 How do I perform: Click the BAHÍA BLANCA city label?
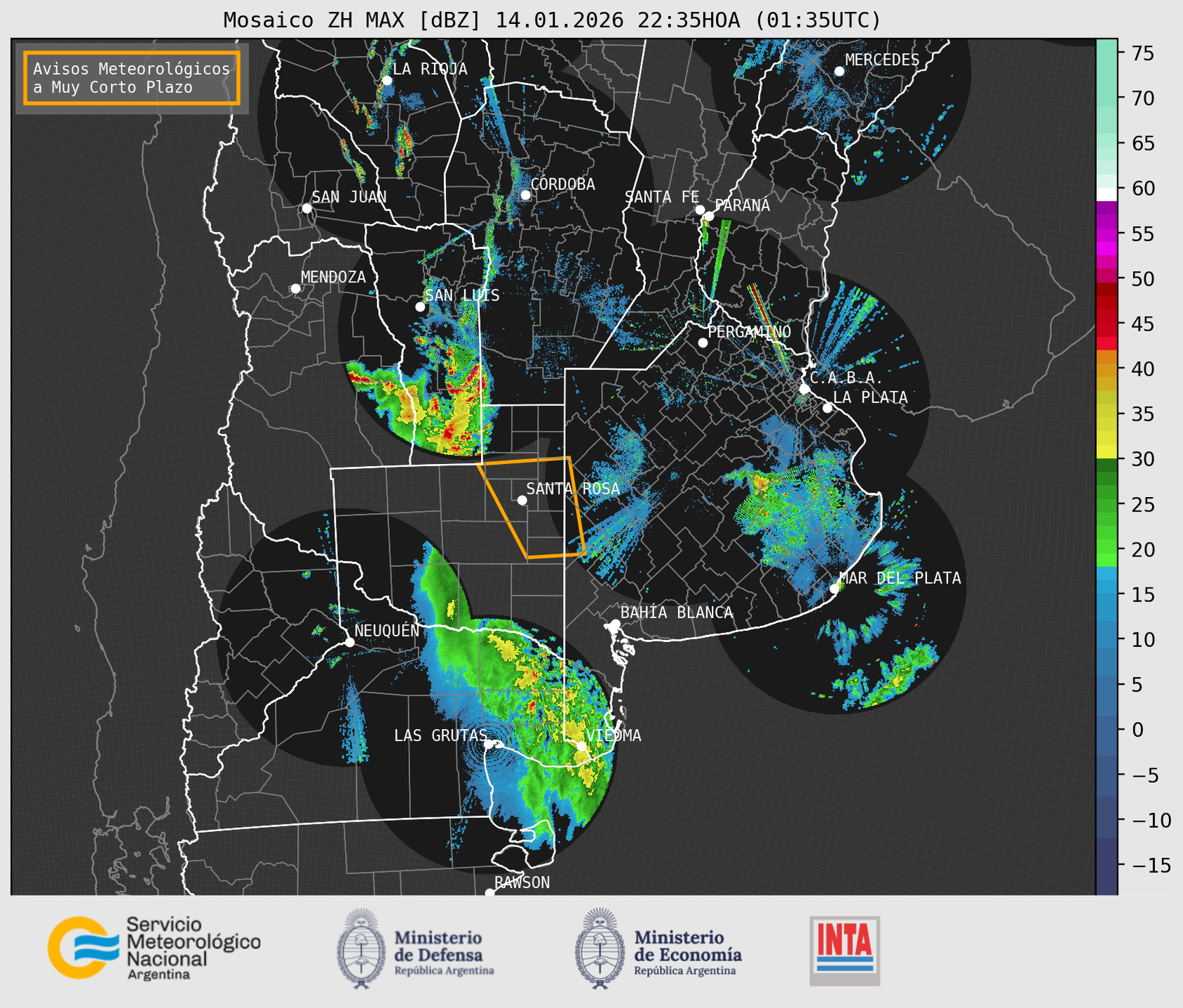[x=677, y=613]
